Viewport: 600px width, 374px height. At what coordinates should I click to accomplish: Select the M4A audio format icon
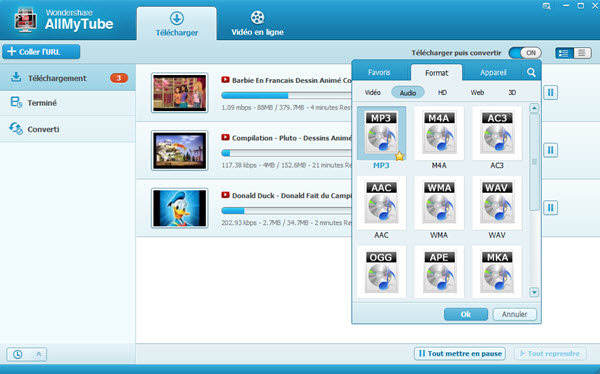tap(439, 133)
